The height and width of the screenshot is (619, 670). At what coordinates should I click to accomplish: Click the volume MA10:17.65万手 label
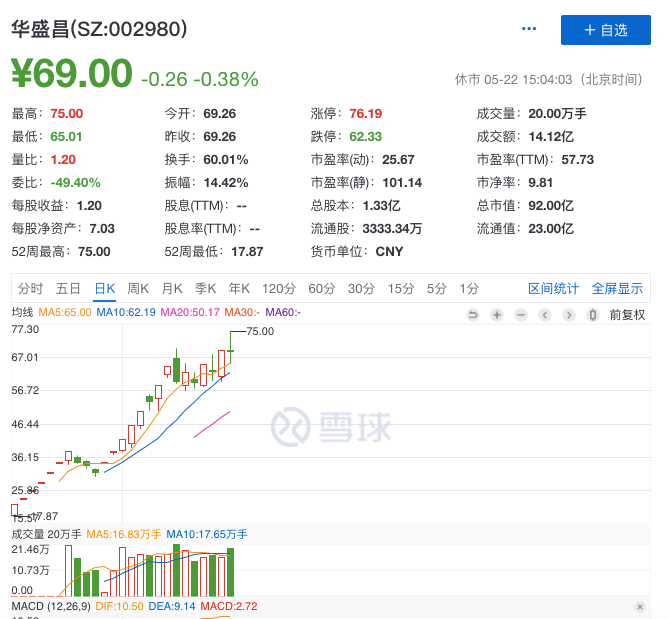coord(207,534)
